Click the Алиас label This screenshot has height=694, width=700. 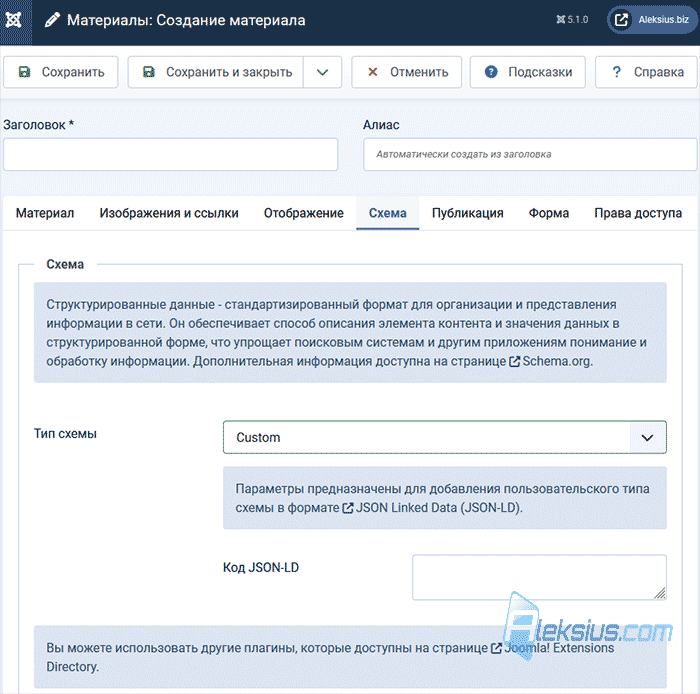(381, 125)
